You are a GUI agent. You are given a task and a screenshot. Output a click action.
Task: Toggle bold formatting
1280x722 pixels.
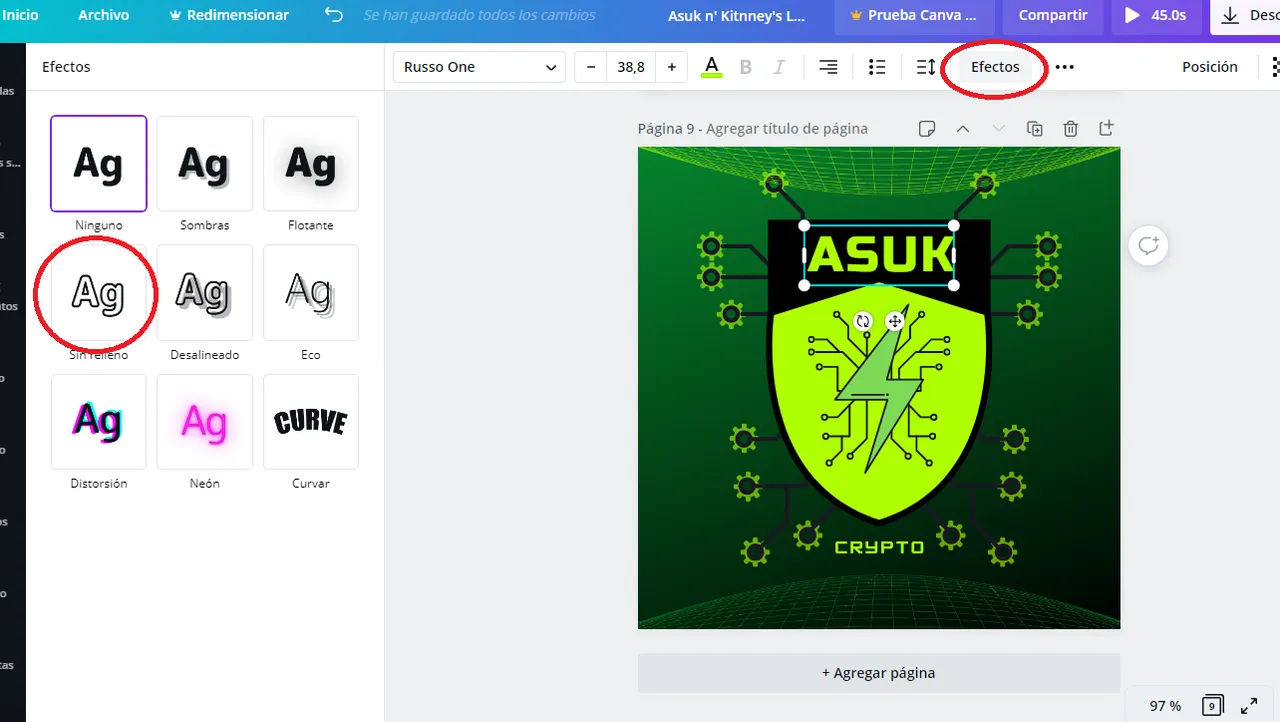(745, 67)
